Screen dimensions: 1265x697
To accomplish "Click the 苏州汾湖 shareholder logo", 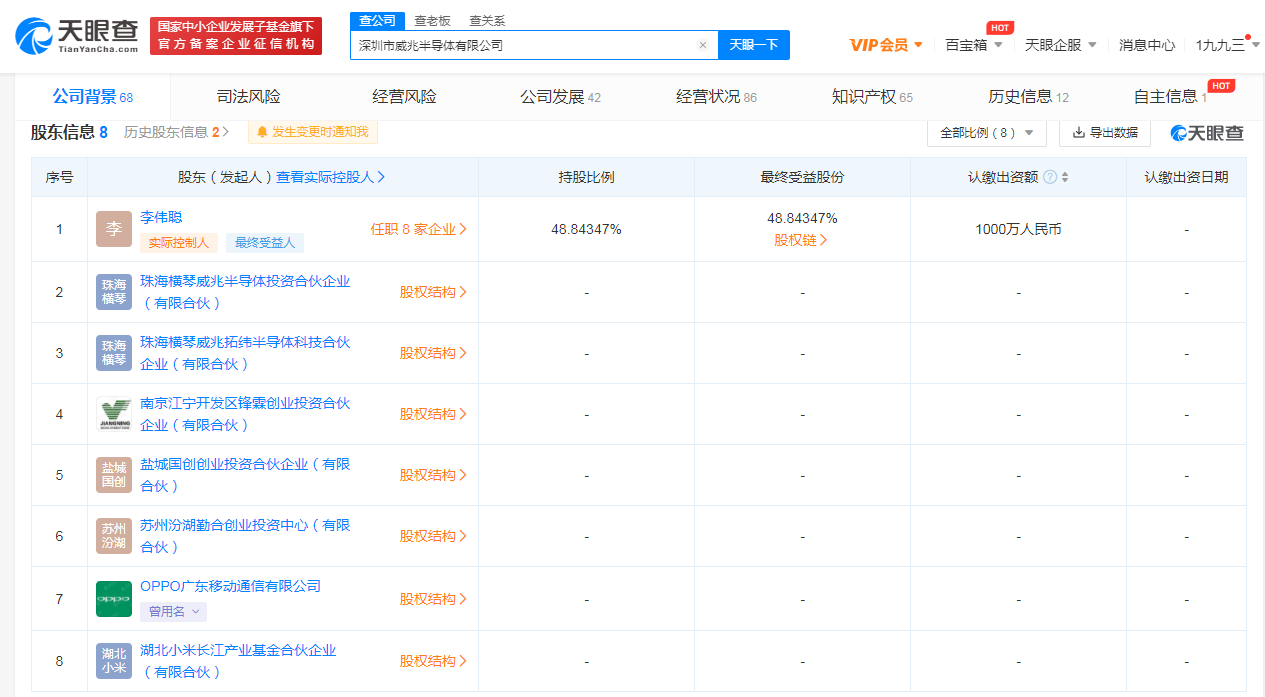I will point(114,536).
